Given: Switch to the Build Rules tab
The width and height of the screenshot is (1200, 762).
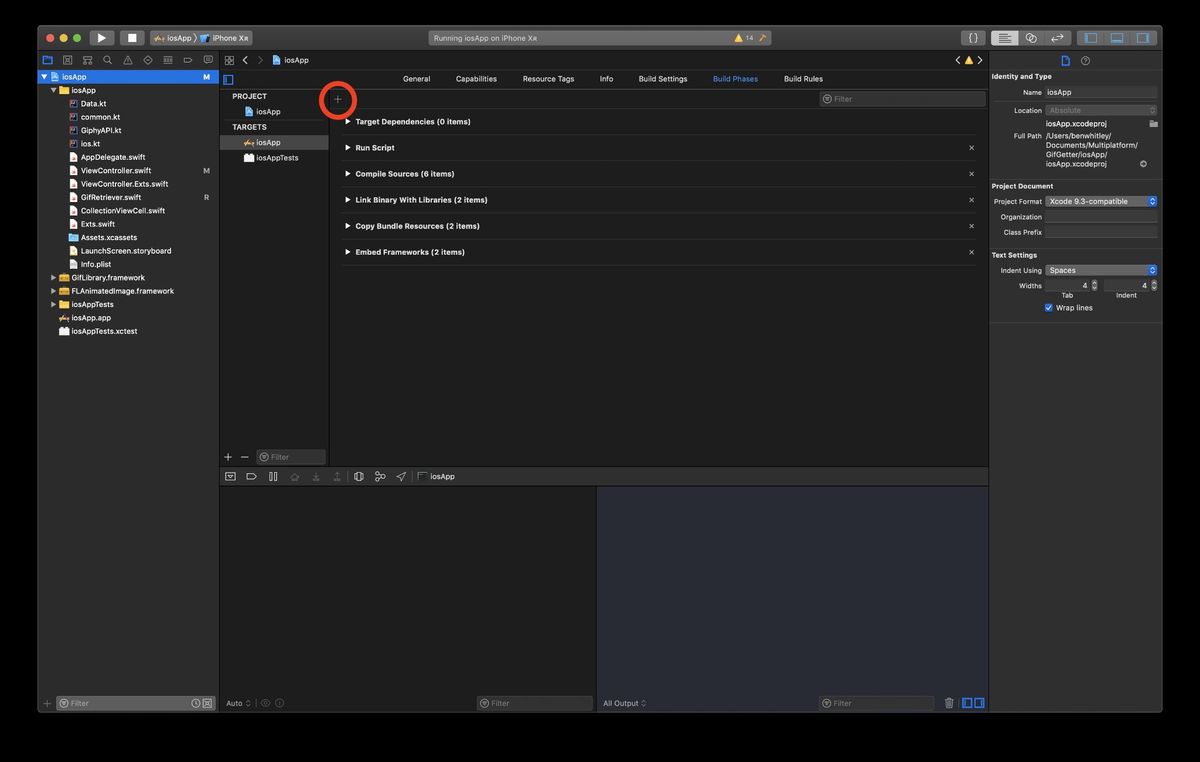Looking at the screenshot, I should 803,79.
